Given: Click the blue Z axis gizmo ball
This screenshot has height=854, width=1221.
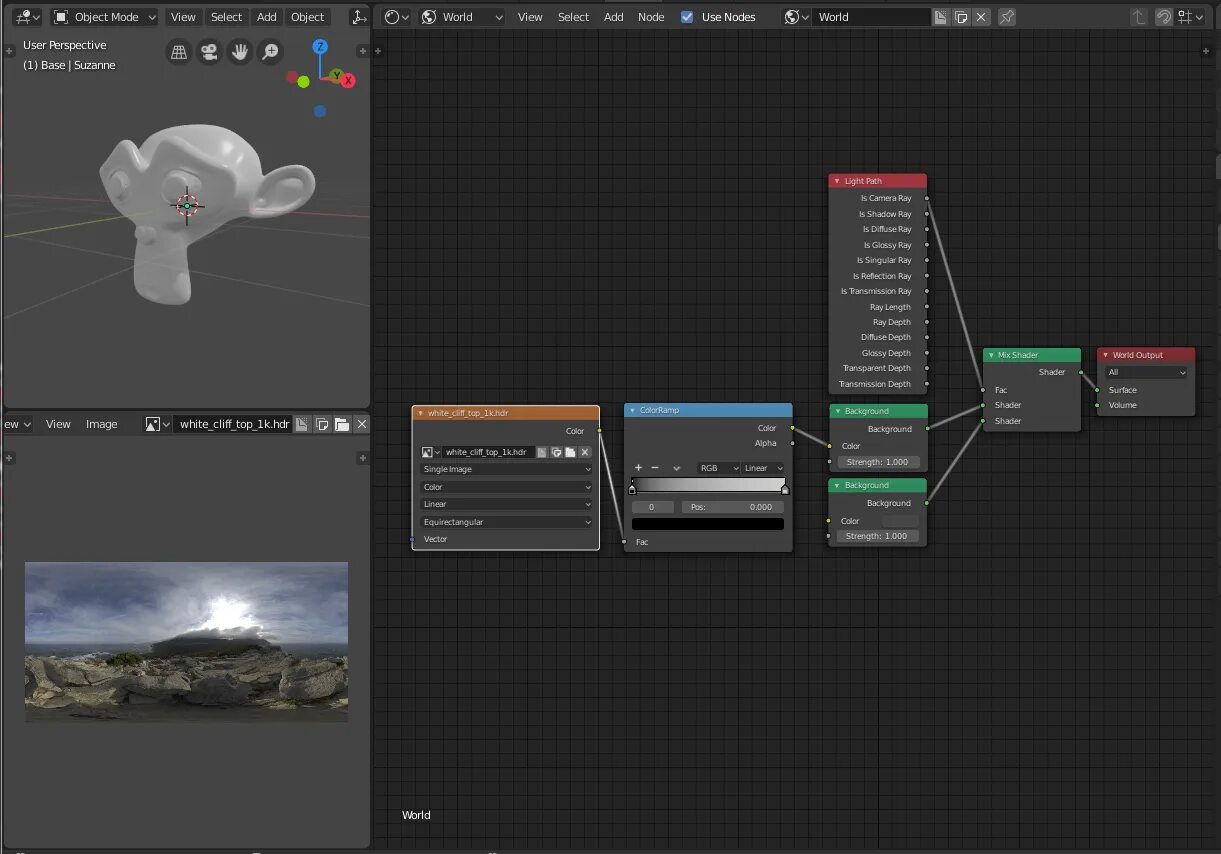Looking at the screenshot, I should (x=320, y=47).
